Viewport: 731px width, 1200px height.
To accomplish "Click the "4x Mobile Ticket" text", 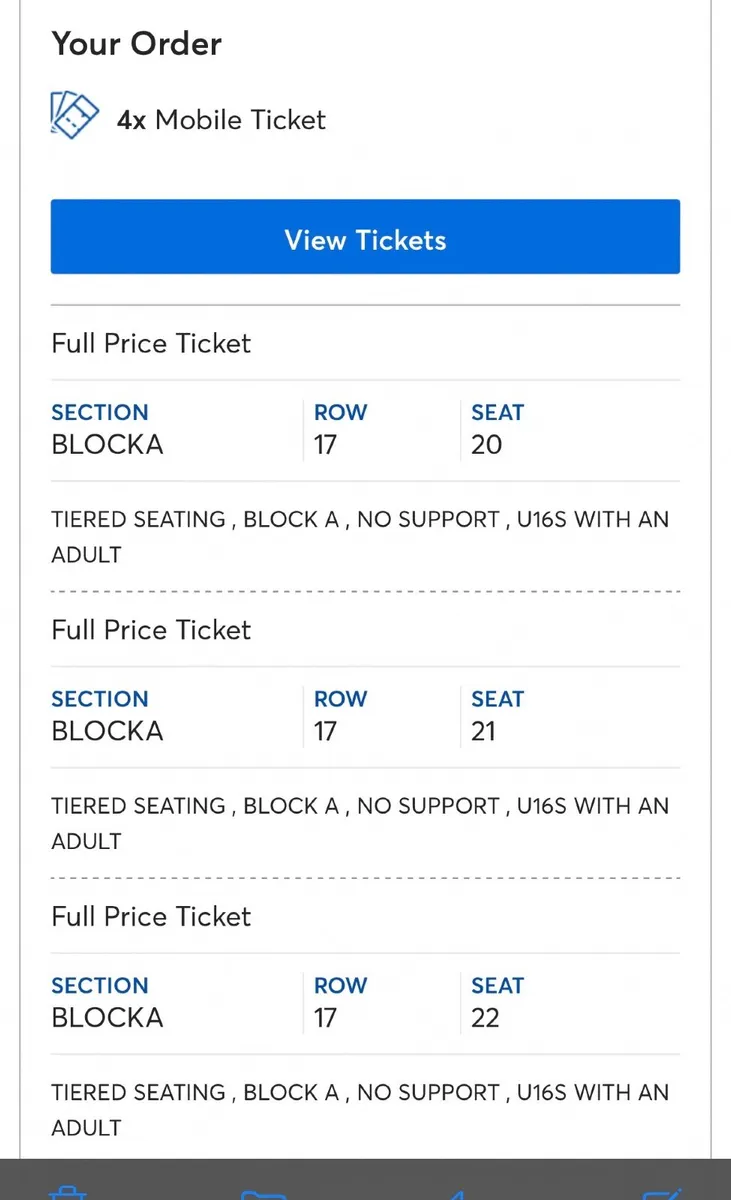I will point(221,120).
